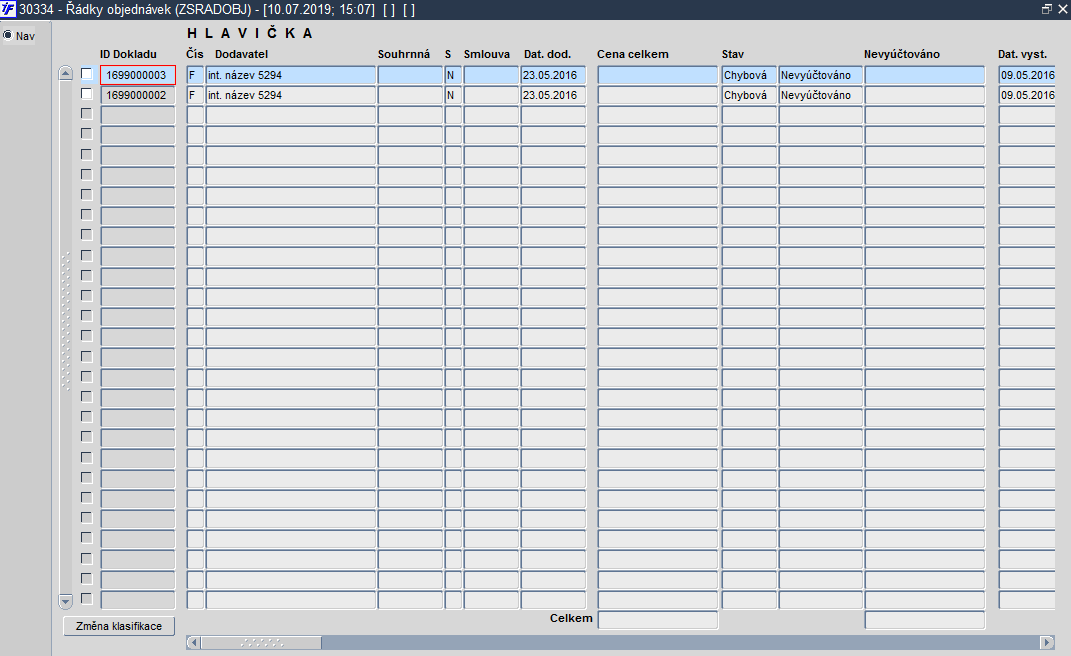This screenshot has height=656, width=1071.
Task: Click the S field N in row 1699000003
Action: 454,75
